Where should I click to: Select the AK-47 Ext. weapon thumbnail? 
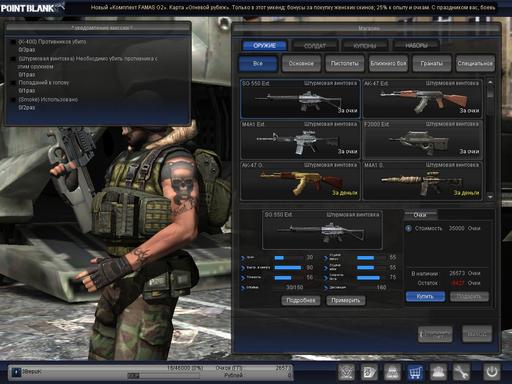point(422,99)
